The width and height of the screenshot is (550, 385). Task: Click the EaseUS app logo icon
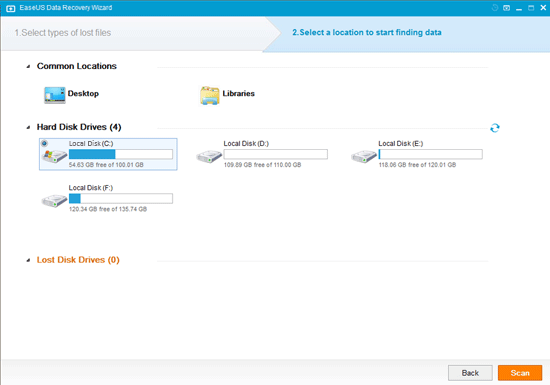(x=11, y=8)
